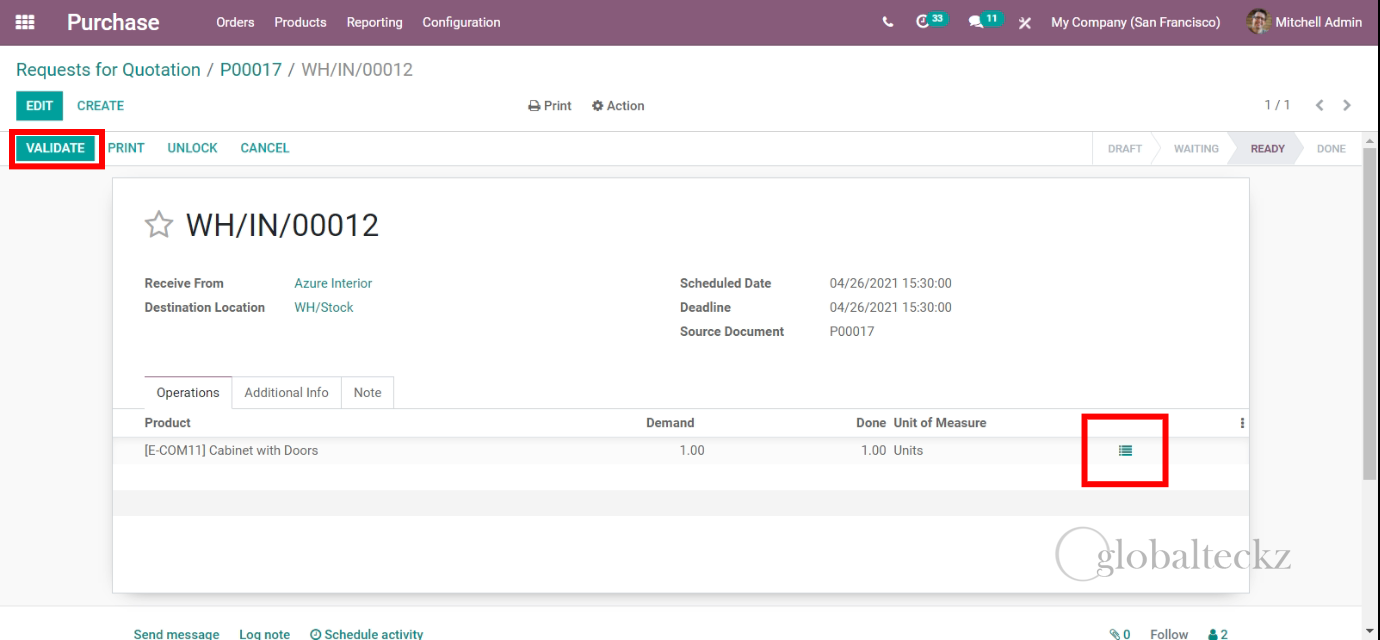Viewport: 1380px width, 640px height.
Task: Click the attachments paperclip count
Action: coord(1120,634)
